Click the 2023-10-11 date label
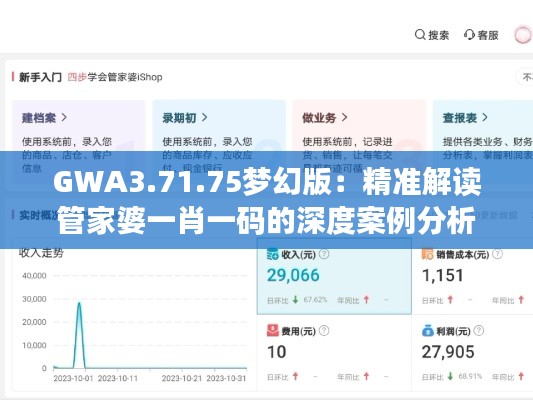 [118, 378]
